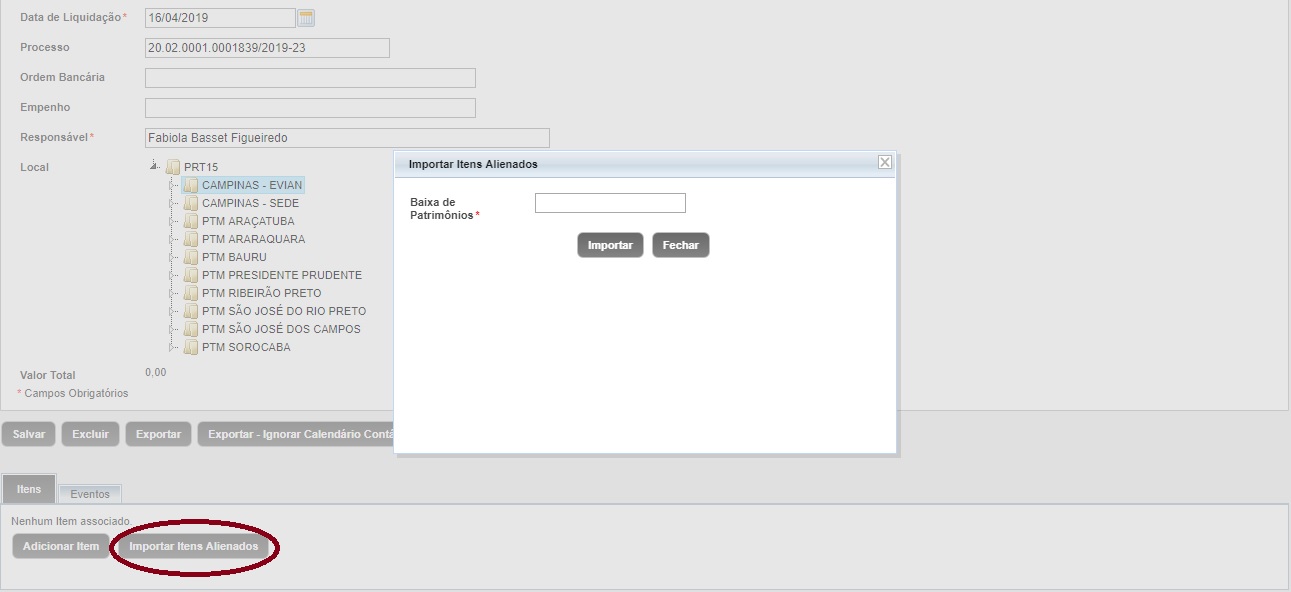Click the Importar Itens Alienados button

point(194,546)
